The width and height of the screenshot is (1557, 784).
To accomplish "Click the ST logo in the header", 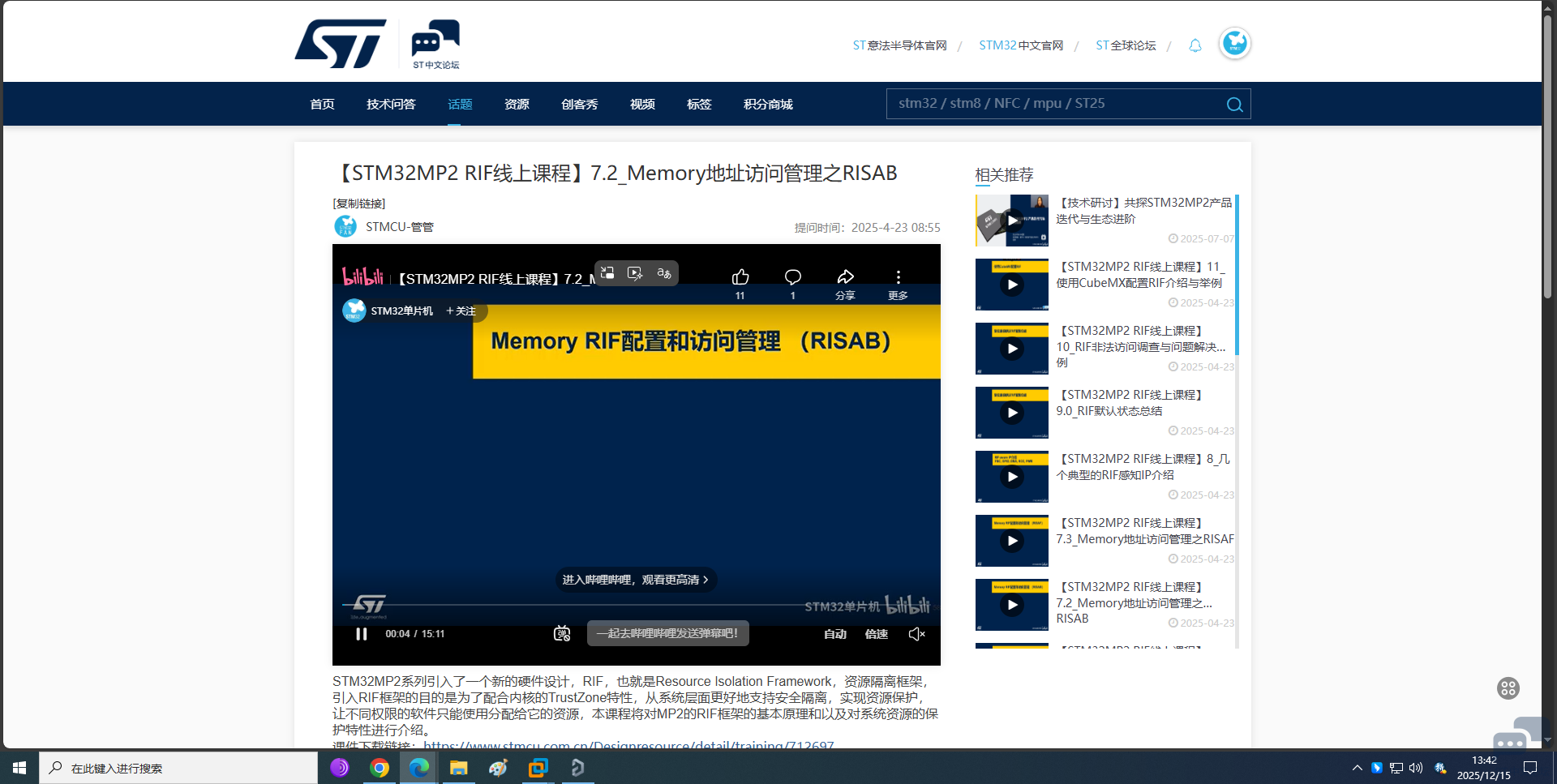I will 341,44.
